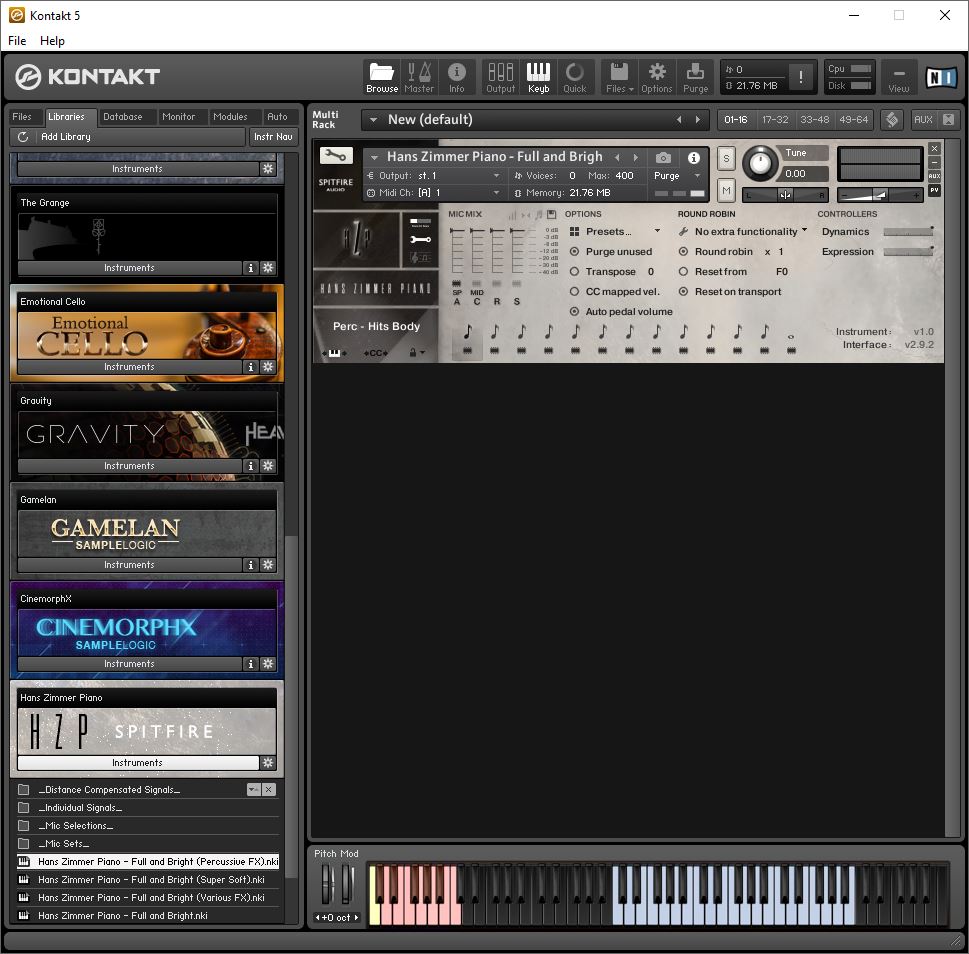Viewport: 969px width, 954px height.
Task: Show rack page 17-32
Action: point(775,120)
